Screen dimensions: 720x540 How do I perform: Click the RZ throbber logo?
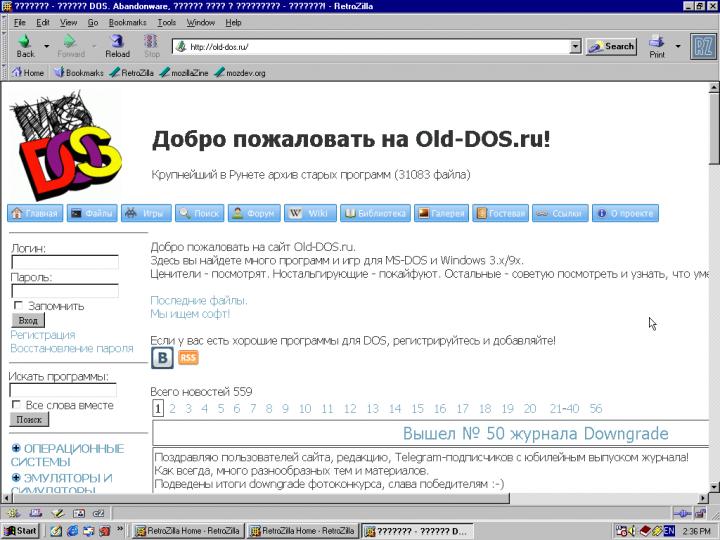pyautogui.click(x=703, y=47)
